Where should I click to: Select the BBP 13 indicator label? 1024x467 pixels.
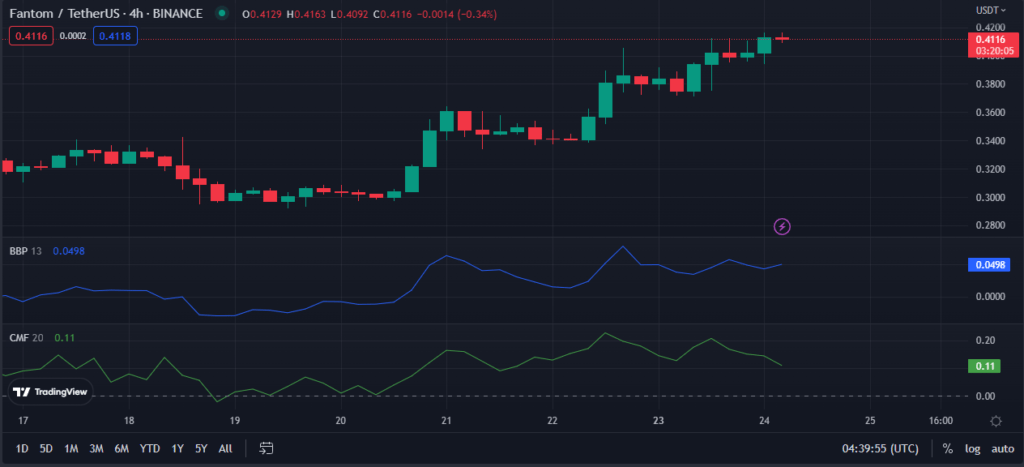[24, 251]
